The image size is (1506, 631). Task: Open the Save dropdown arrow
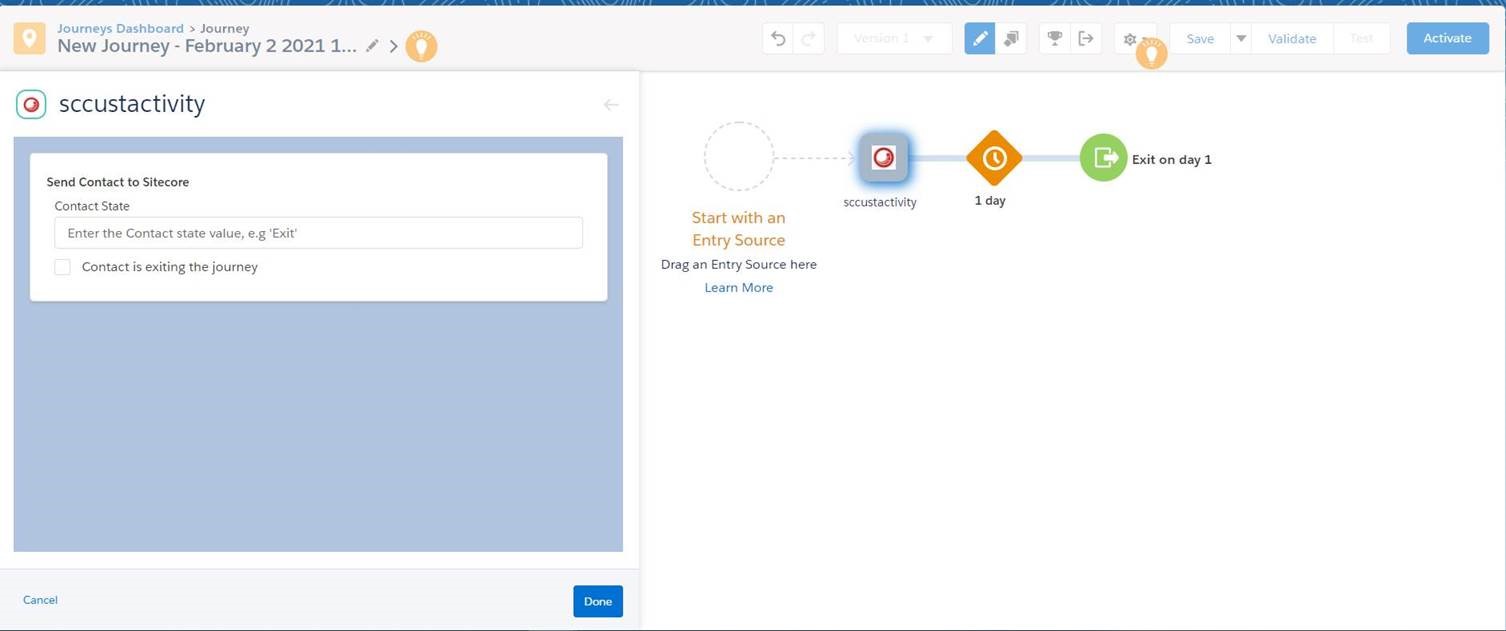[1240, 37]
